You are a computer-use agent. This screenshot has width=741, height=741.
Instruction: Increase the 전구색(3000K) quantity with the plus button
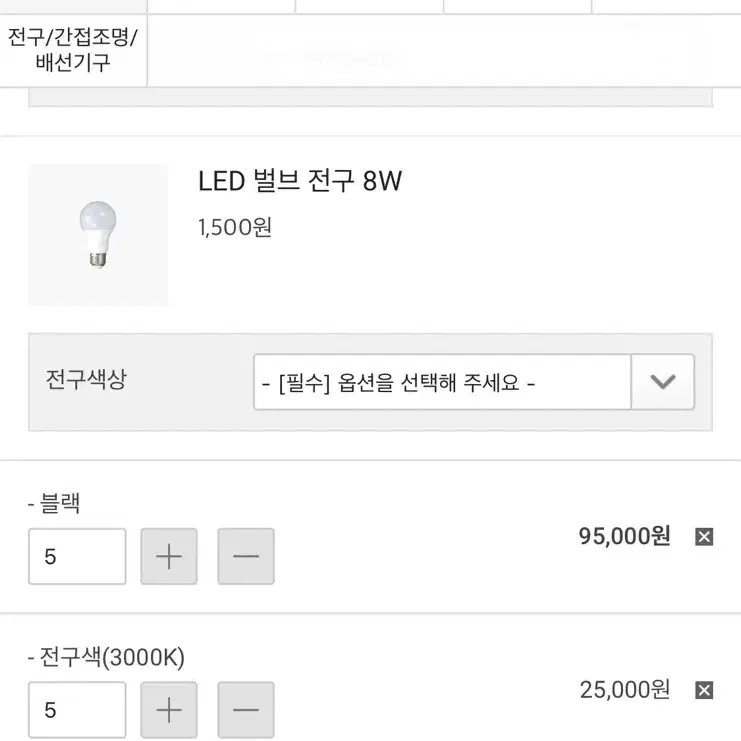pyautogui.click(x=169, y=710)
